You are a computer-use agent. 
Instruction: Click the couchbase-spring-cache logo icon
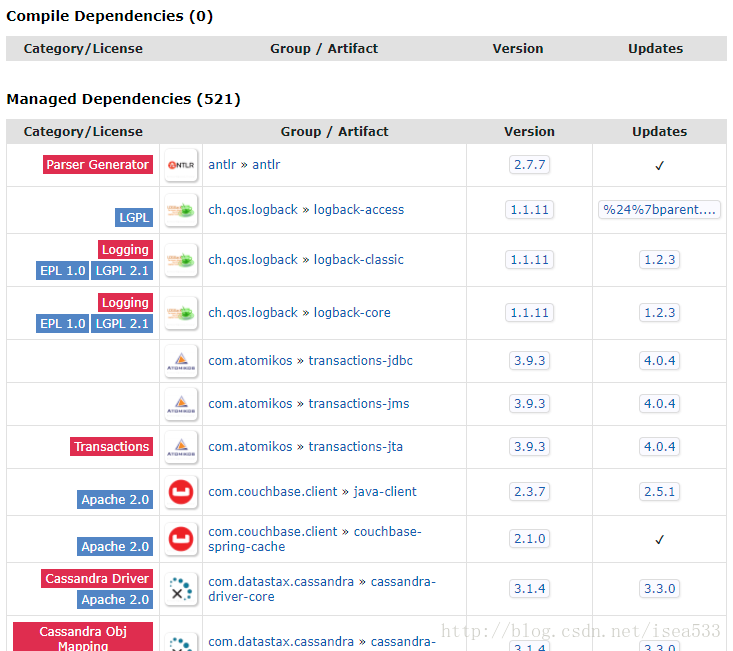[x=181, y=539]
